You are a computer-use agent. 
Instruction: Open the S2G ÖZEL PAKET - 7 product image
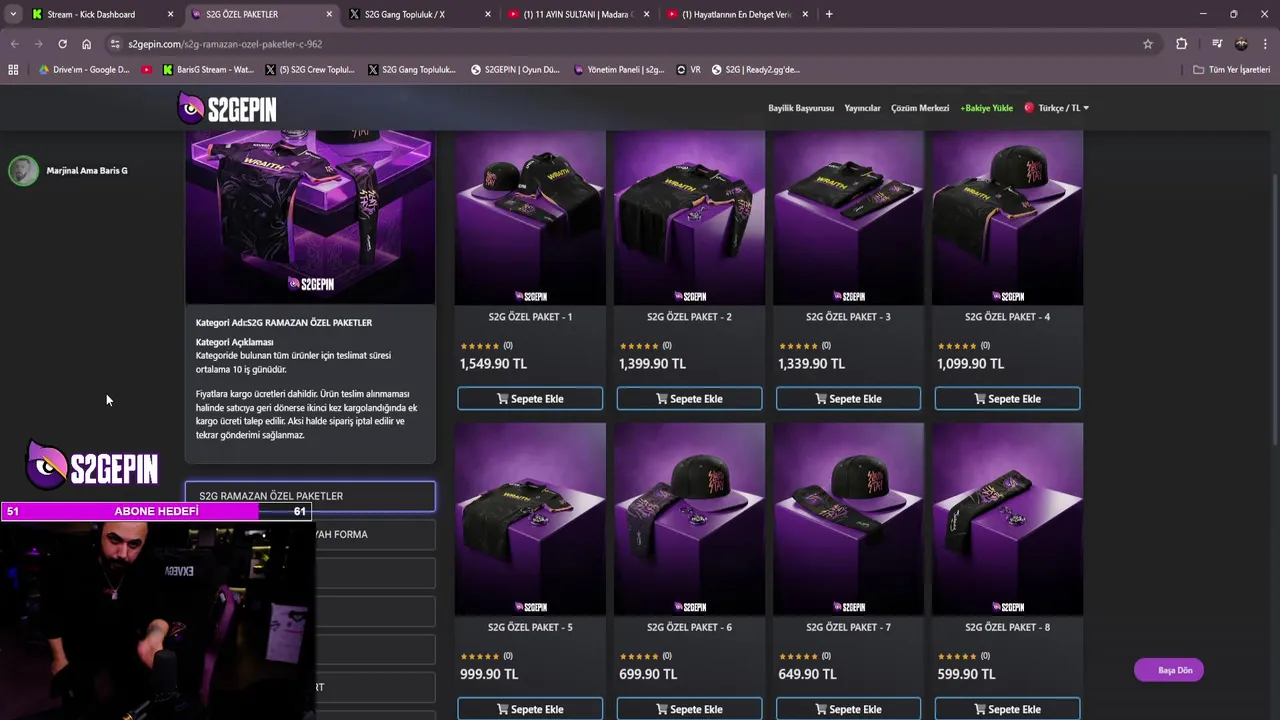[x=848, y=519]
